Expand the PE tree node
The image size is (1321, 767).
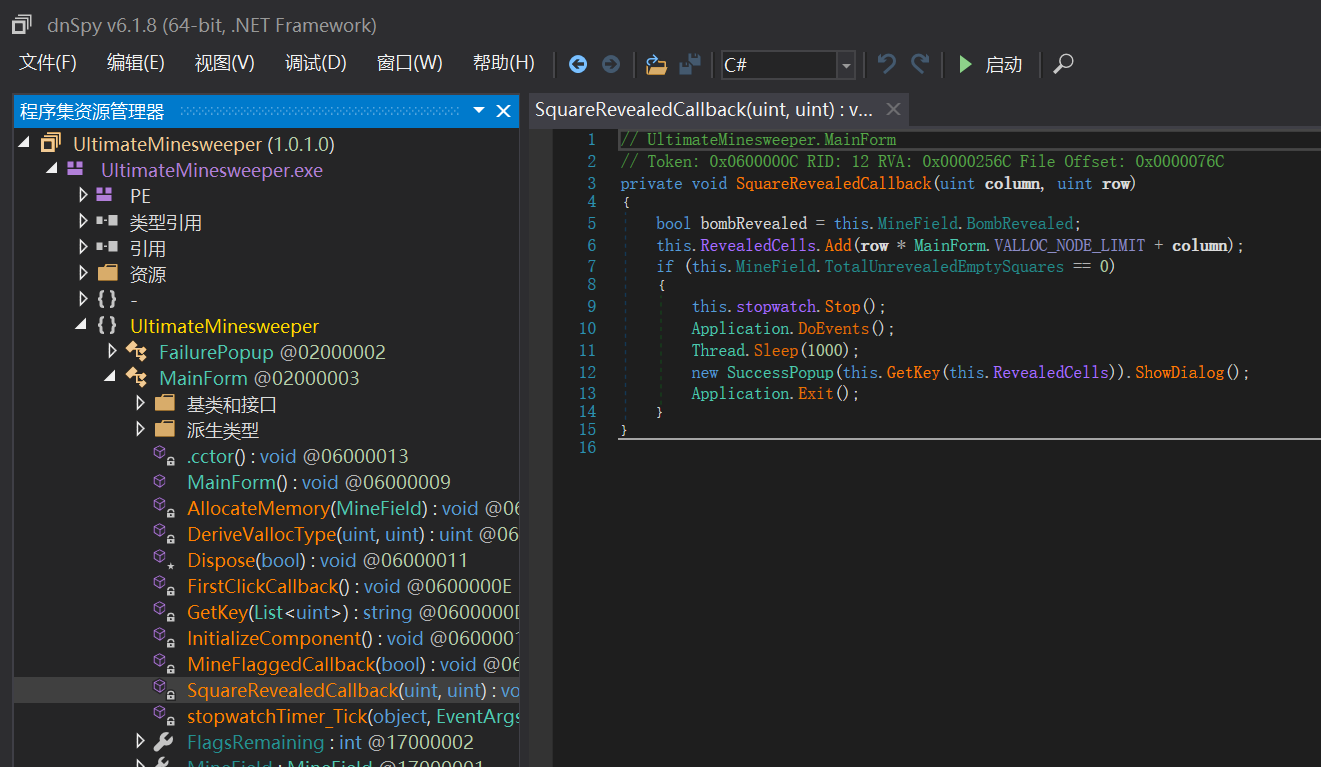(83, 195)
